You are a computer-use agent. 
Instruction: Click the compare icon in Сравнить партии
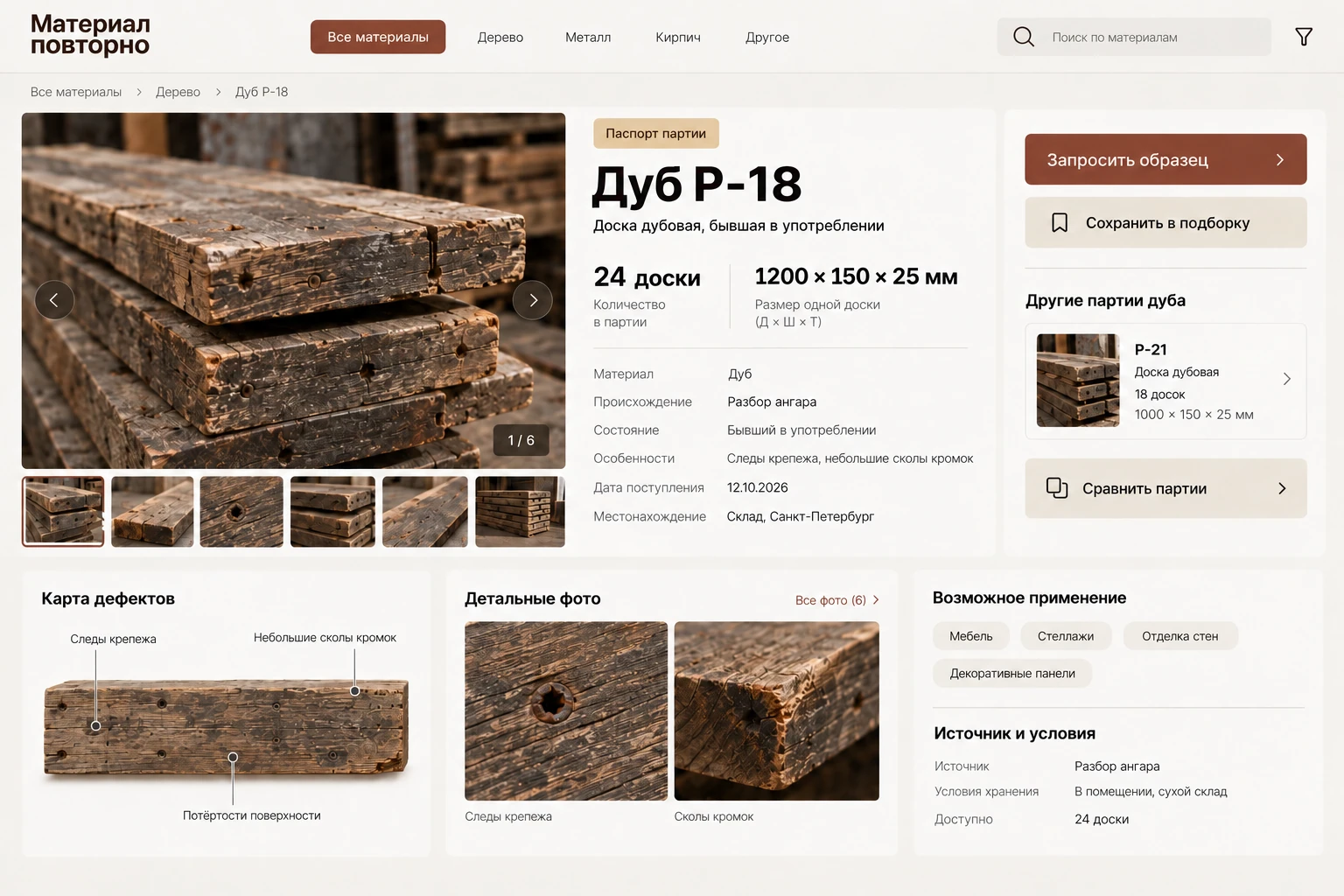coord(1057,488)
